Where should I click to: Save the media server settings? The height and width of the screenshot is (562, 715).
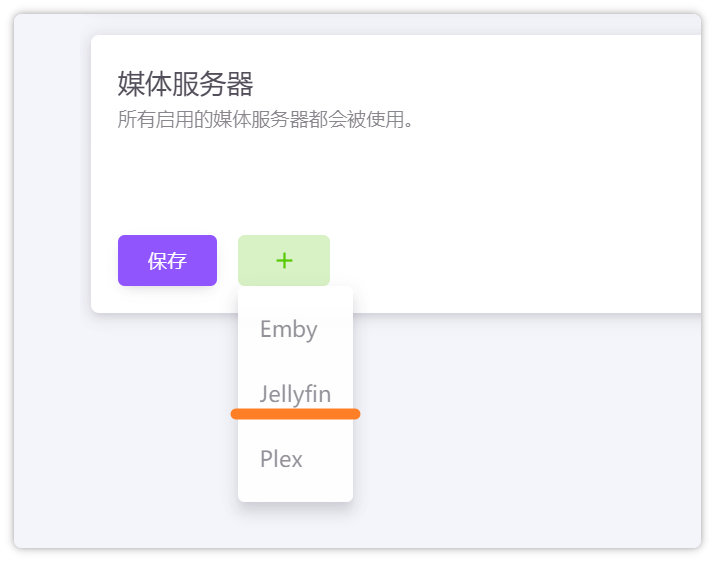pos(167,261)
